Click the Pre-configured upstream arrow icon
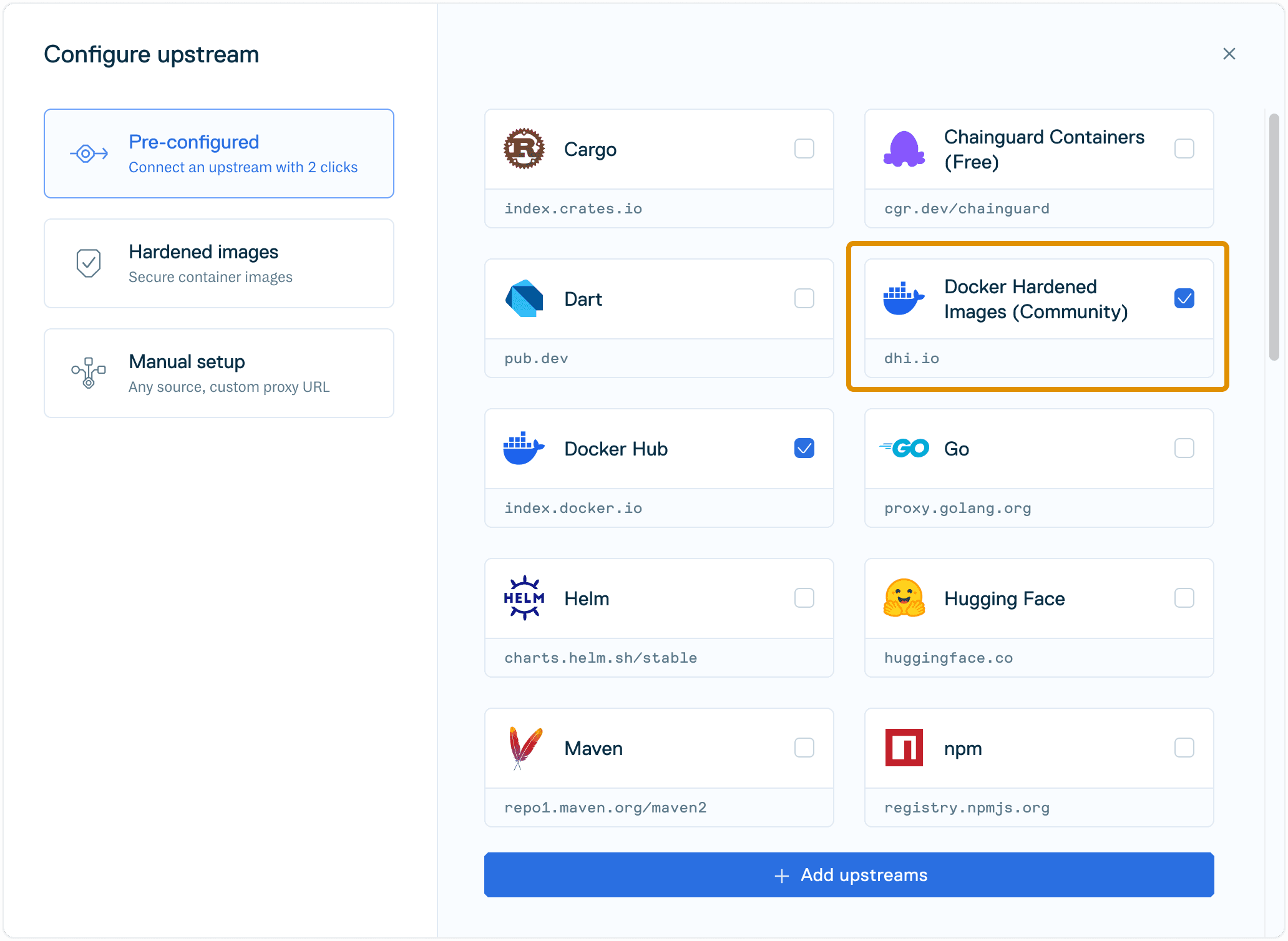1288x941 pixels. point(89,154)
